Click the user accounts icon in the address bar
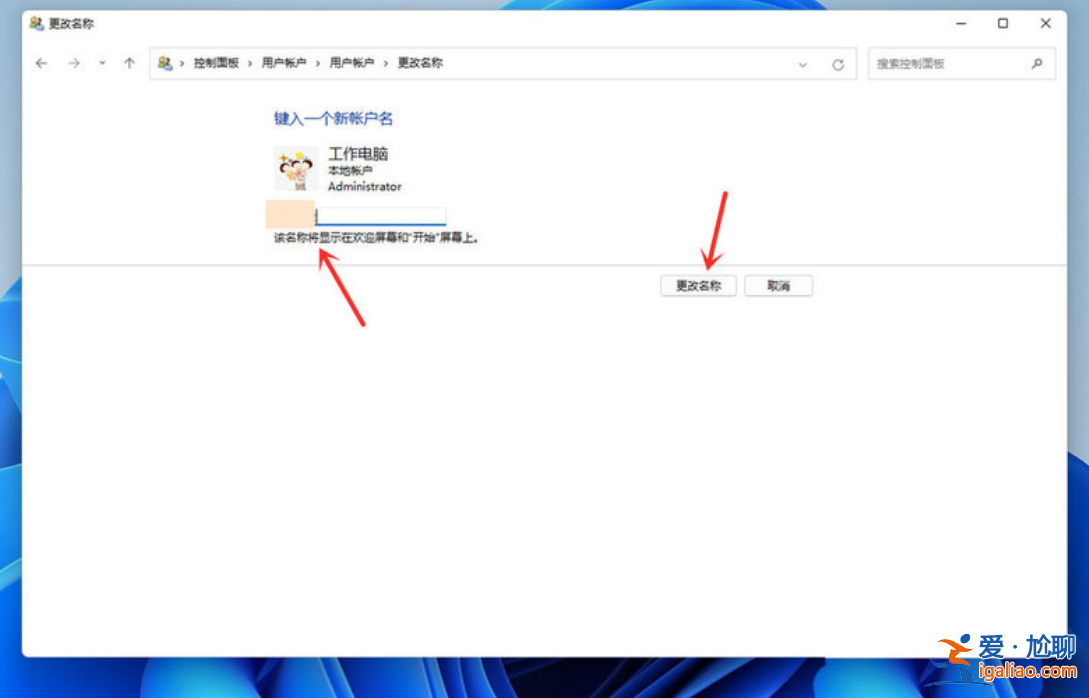 point(166,63)
